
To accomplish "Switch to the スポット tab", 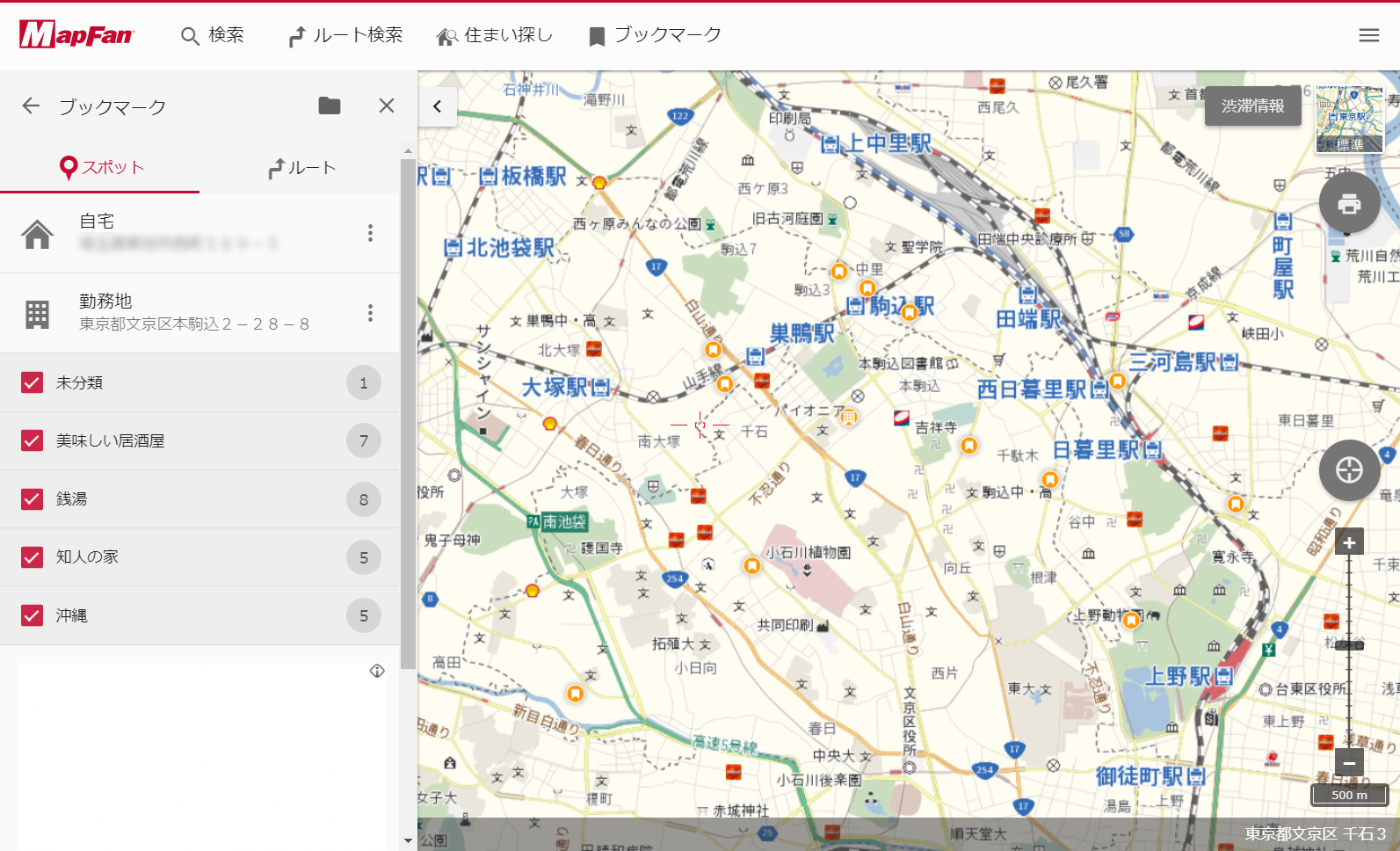I will tap(100, 167).
